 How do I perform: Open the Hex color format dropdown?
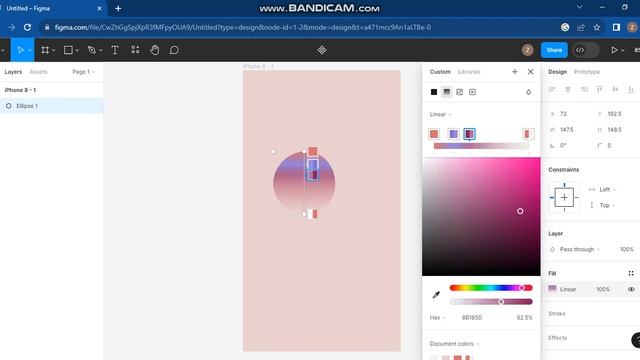437,318
